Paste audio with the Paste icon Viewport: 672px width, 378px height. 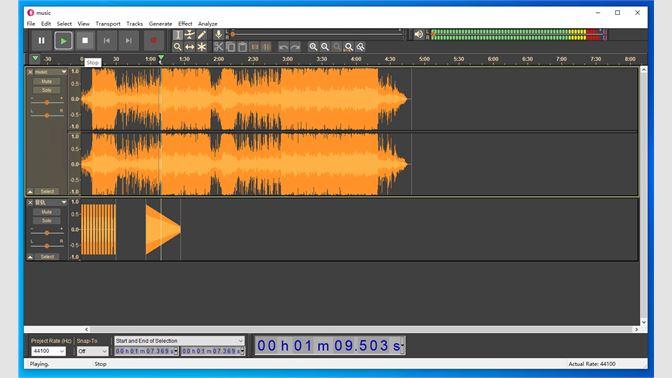(242, 47)
